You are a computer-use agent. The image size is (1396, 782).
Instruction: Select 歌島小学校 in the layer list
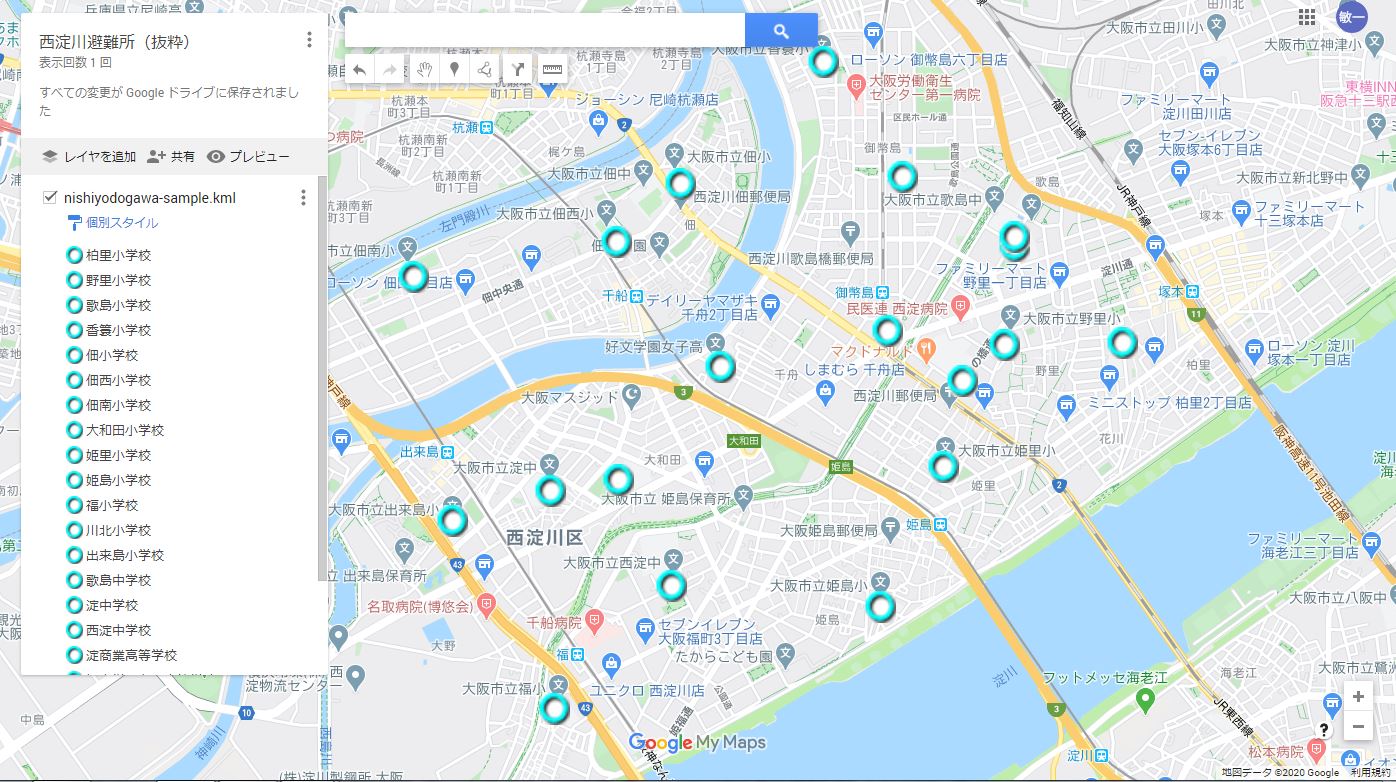pos(118,305)
